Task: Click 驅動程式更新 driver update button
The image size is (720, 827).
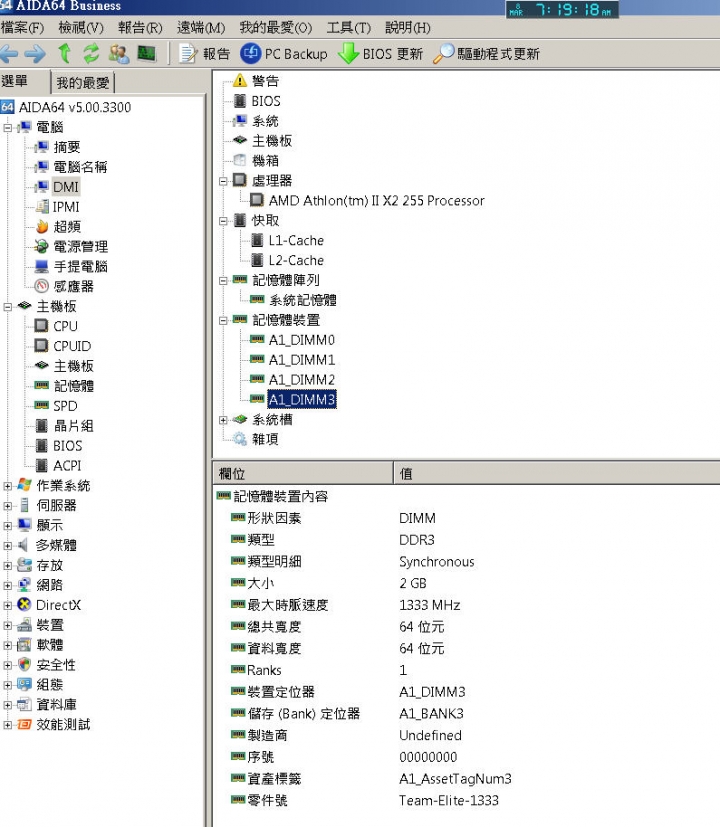Action: pos(486,54)
